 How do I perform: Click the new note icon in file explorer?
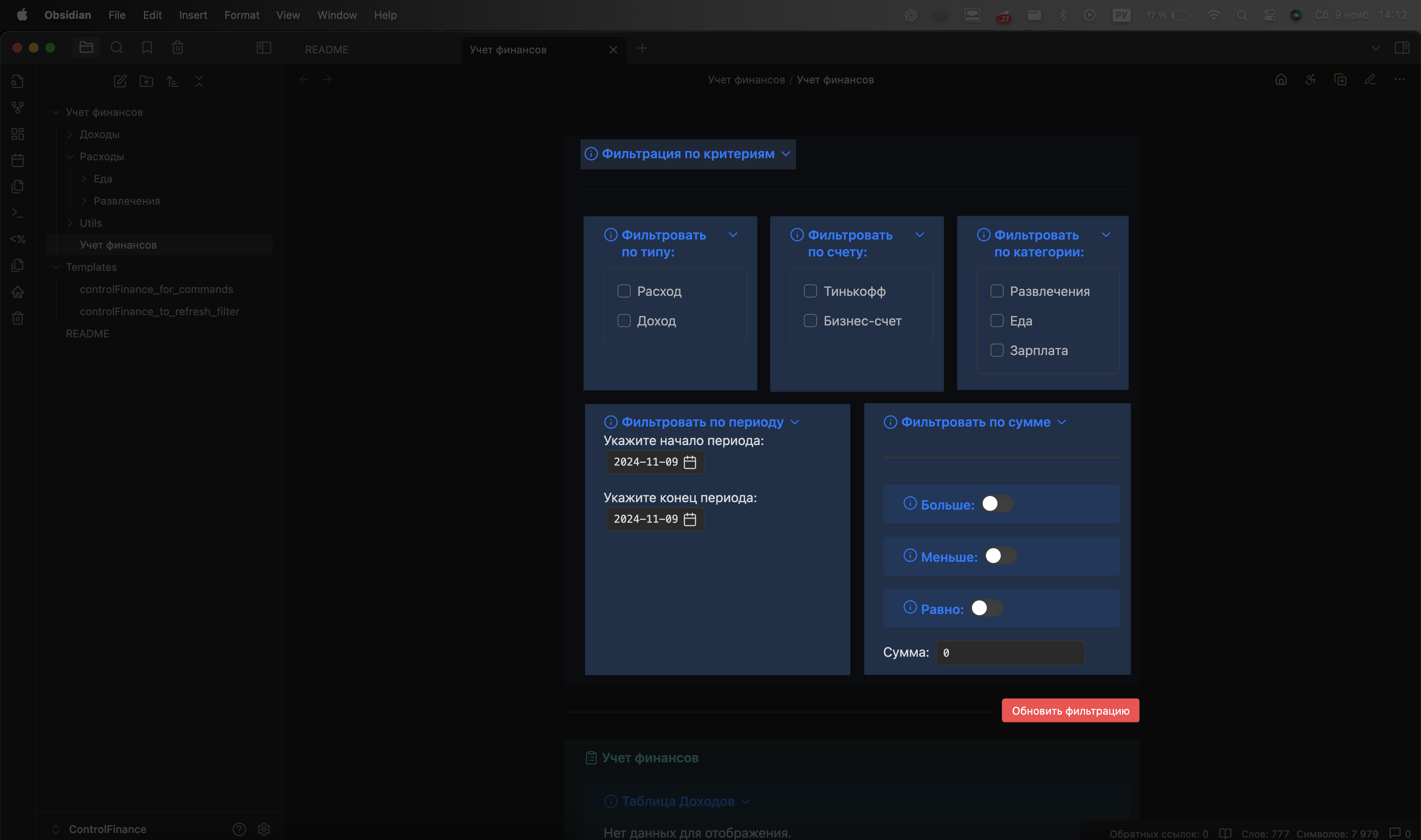coord(120,81)
